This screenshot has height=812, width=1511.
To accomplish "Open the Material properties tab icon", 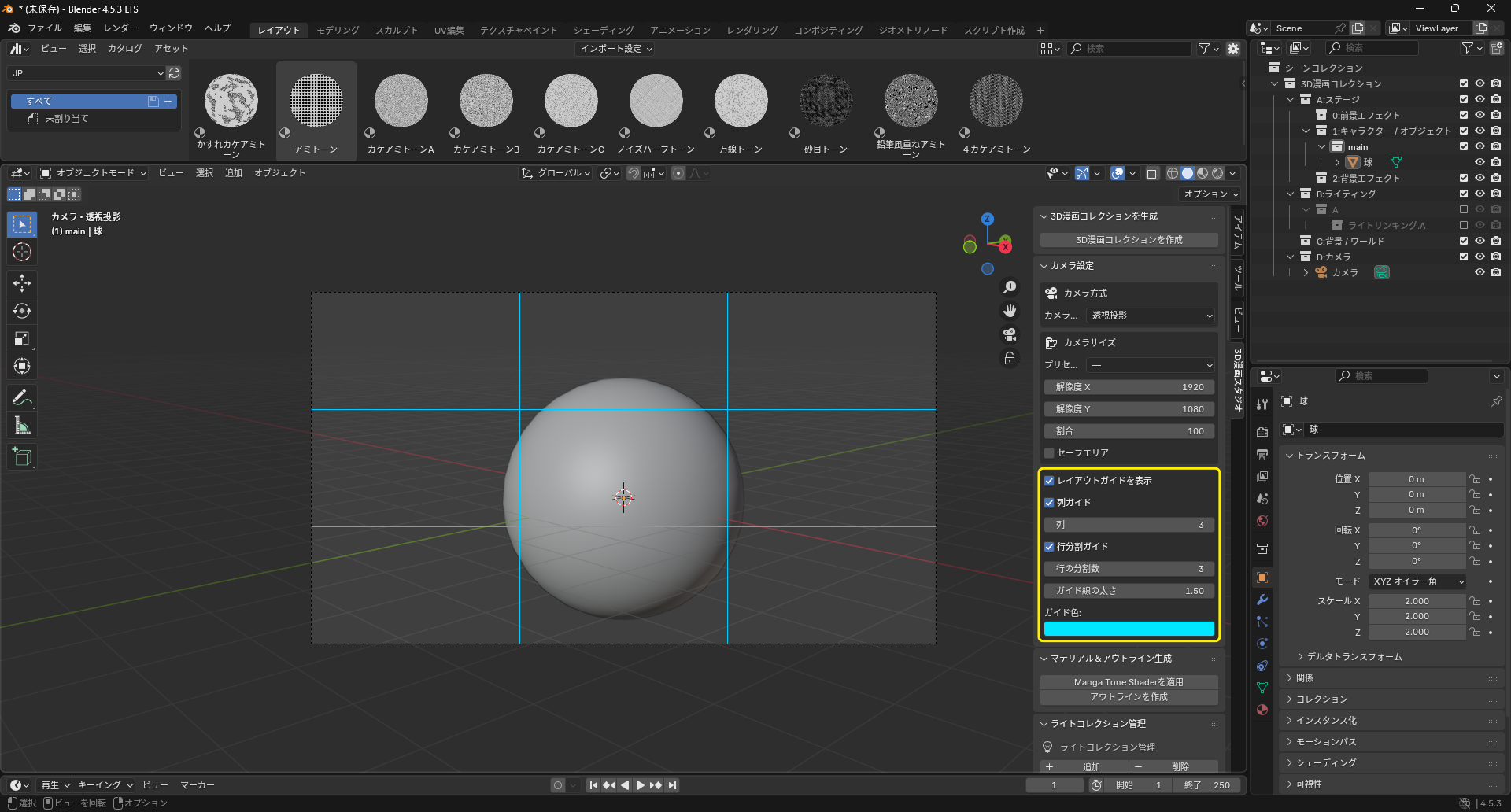I will tap(1262, 710).
